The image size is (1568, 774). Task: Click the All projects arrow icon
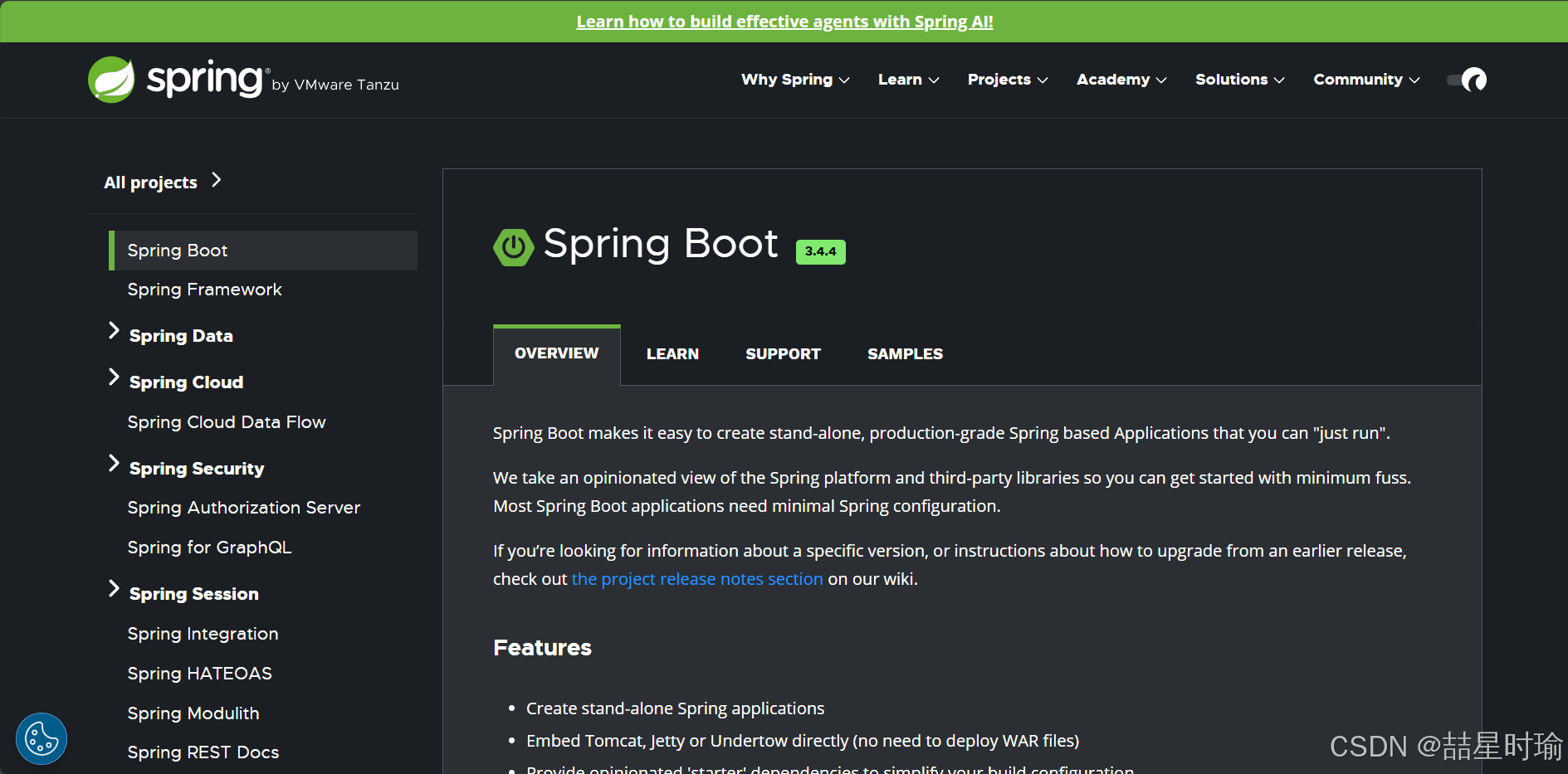tap(217, 180)
